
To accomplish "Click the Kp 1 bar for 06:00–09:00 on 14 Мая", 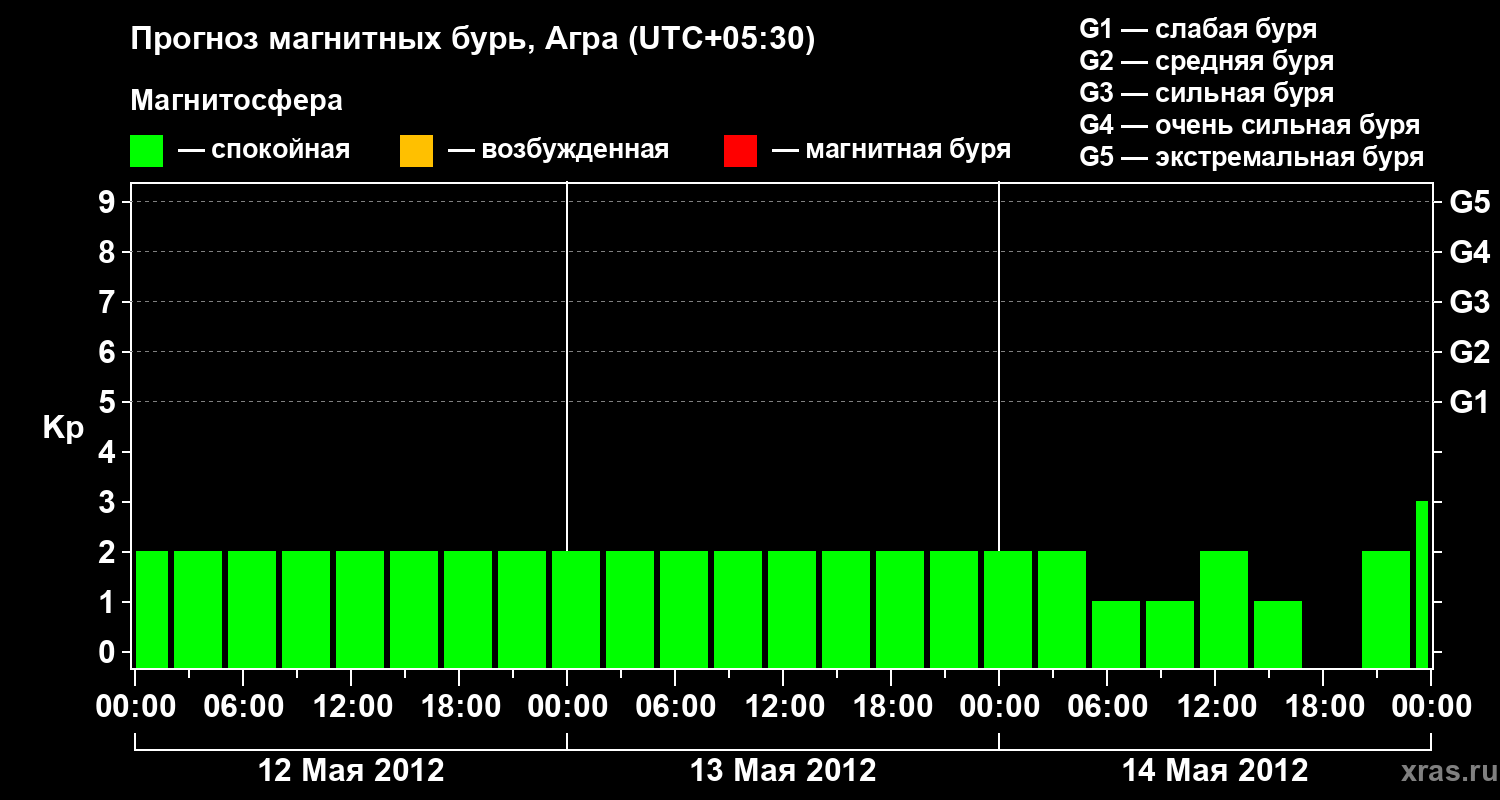I will [x=1116, y=634].
